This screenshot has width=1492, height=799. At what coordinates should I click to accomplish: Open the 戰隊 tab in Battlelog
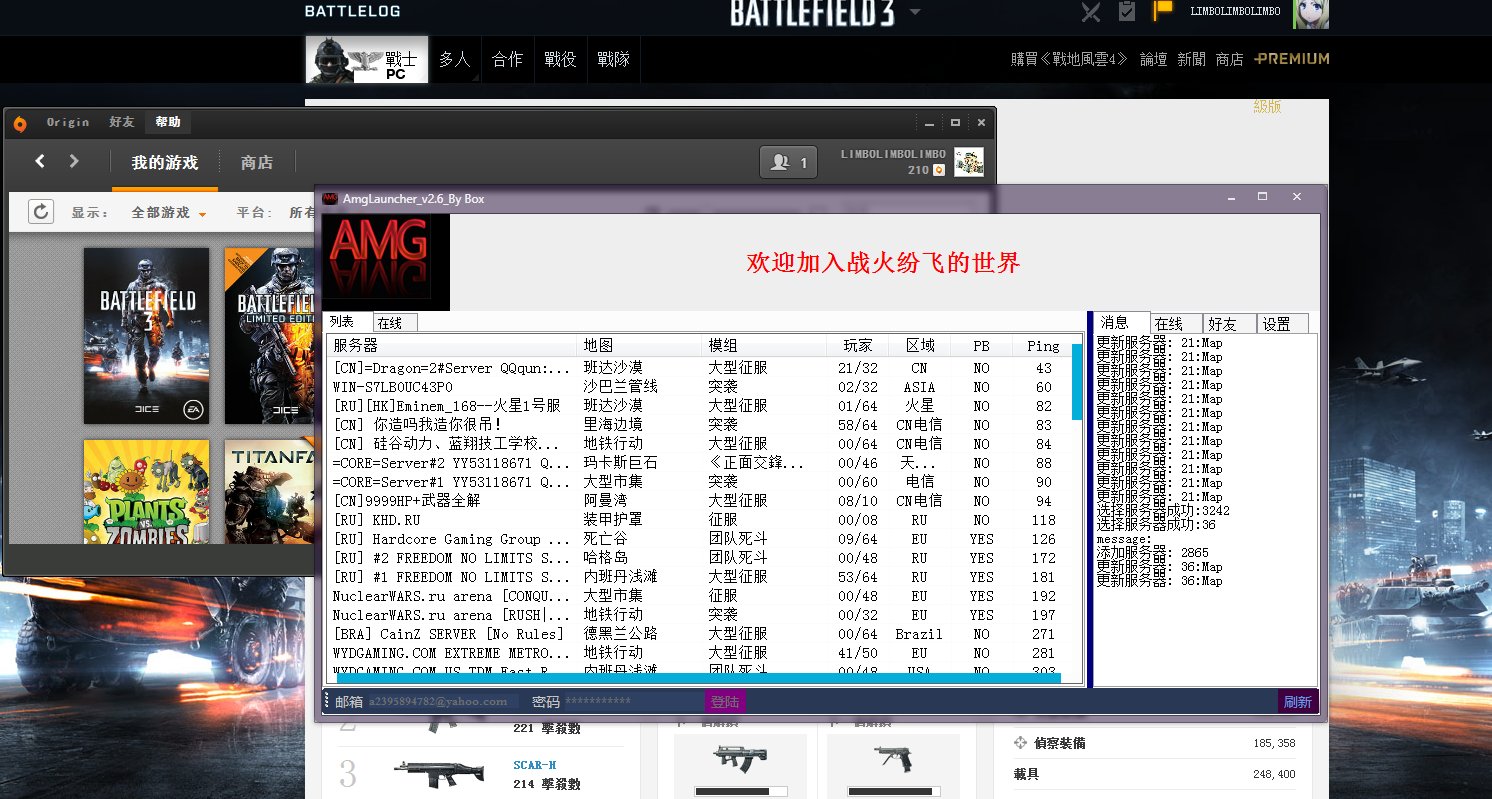(613, 60)
